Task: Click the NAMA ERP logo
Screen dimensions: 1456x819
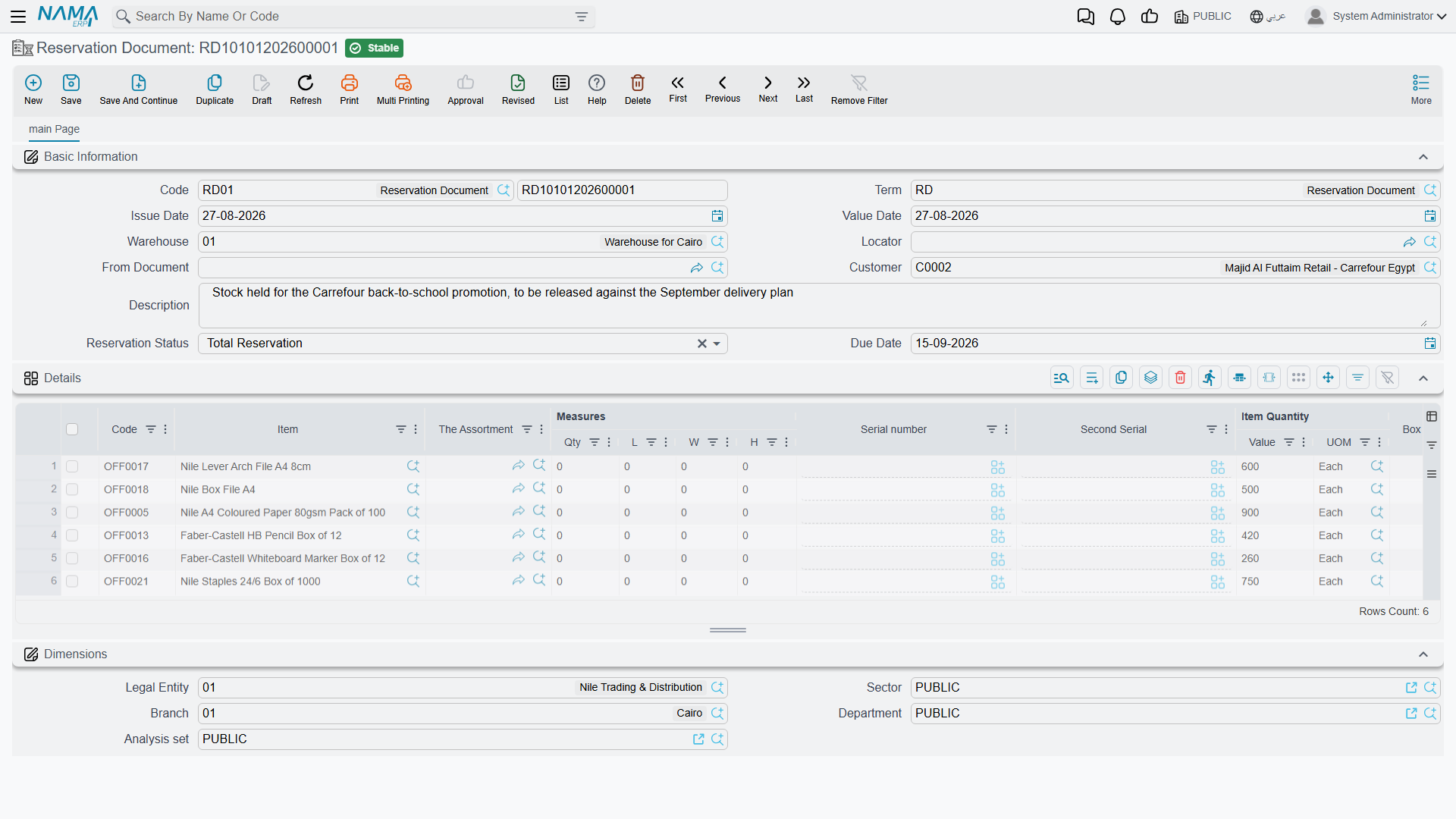Action: [x=68, y=16]
